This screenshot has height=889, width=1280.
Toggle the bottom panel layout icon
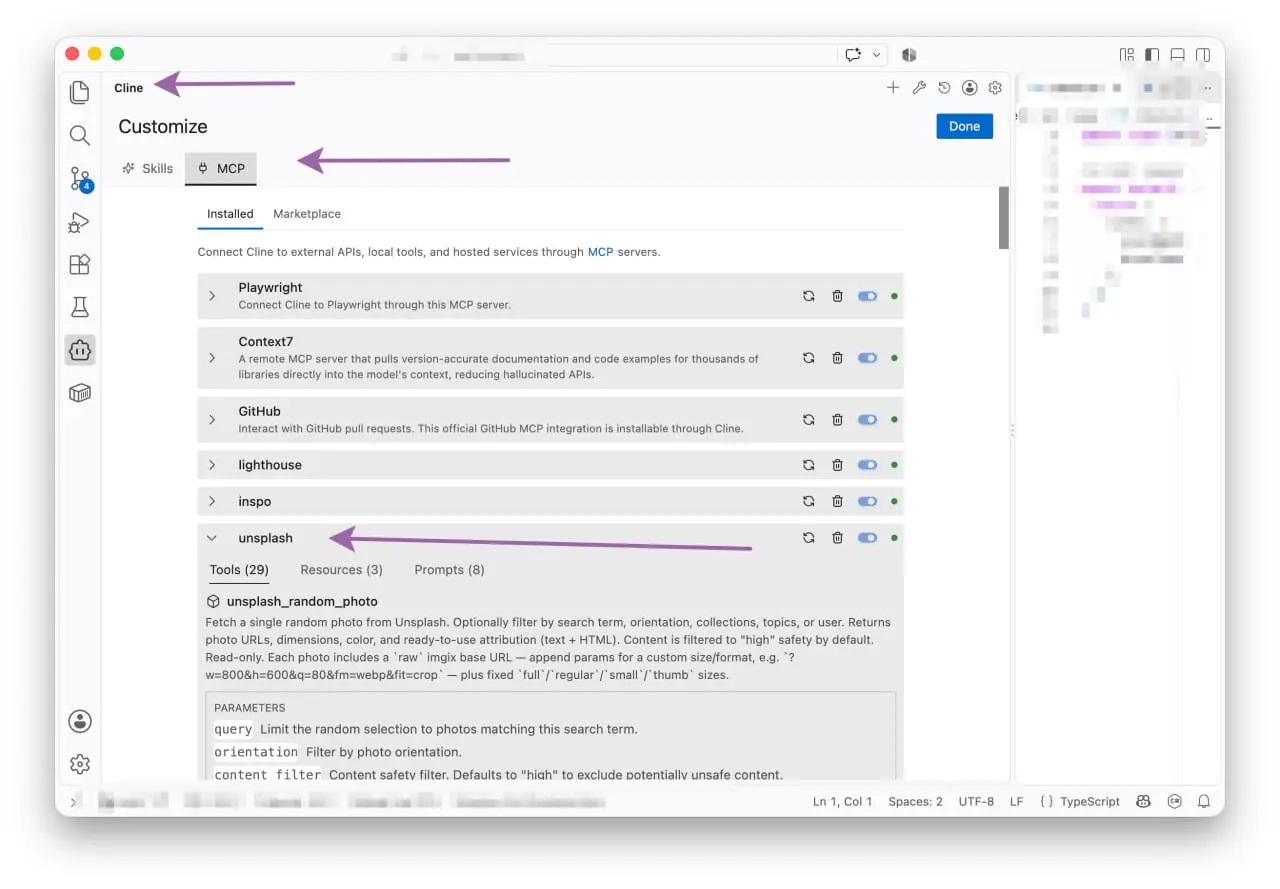click(1178, 55)
